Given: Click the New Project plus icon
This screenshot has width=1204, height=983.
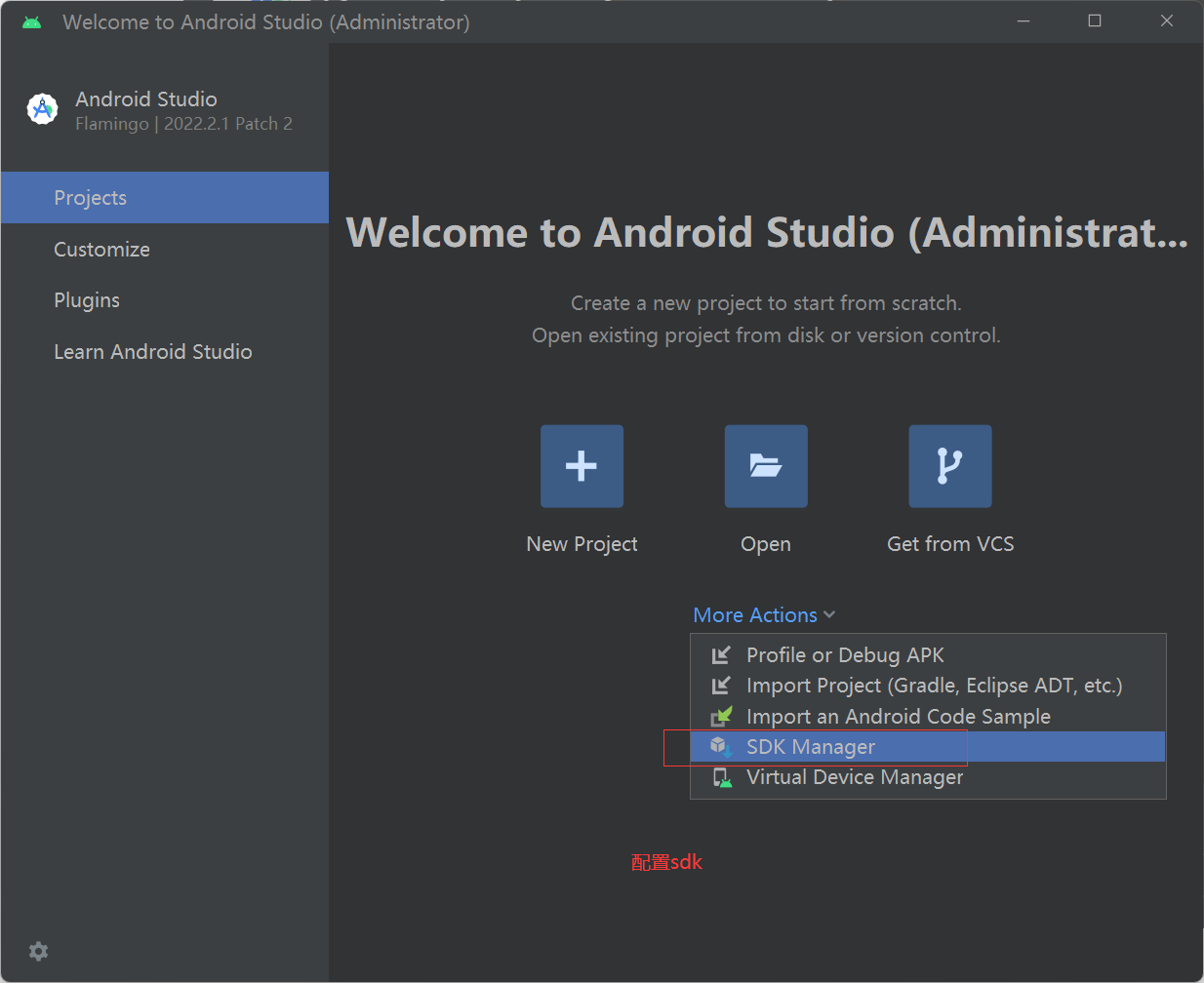Looking at the screenshot, I should [582, 466].
